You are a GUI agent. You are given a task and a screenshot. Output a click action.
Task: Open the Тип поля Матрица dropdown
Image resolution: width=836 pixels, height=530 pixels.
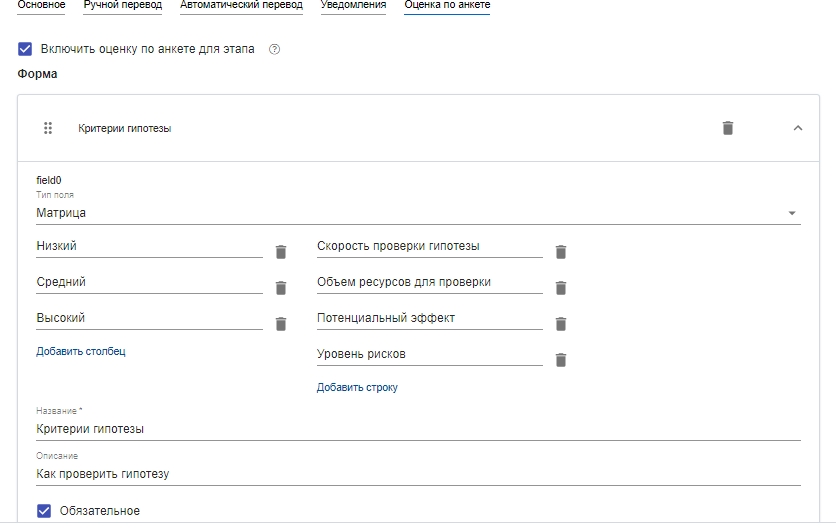[419, 213]
